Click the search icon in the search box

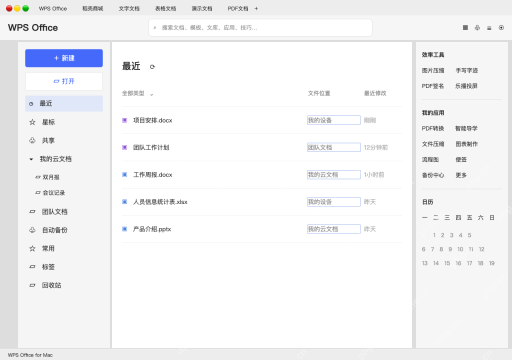click(x=155, y=28)
